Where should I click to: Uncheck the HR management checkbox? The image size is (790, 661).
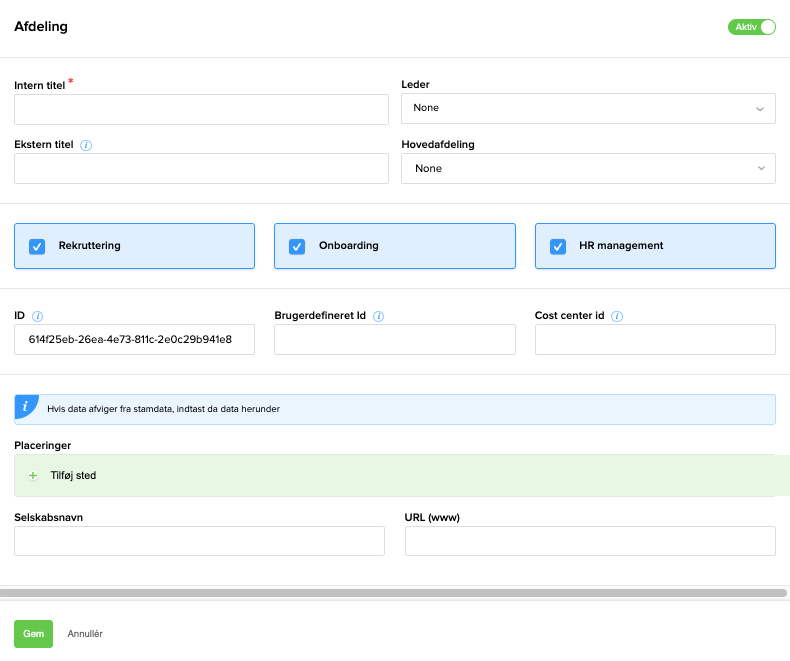tap(558, 246)
